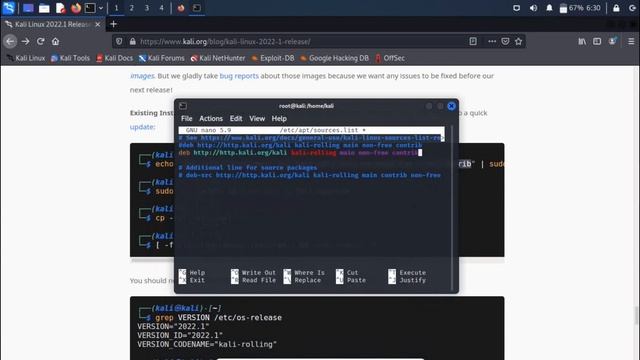
Task: Open the Kali NetHunter bookmark
Action: pyautogui.click(x=218, y=58)
